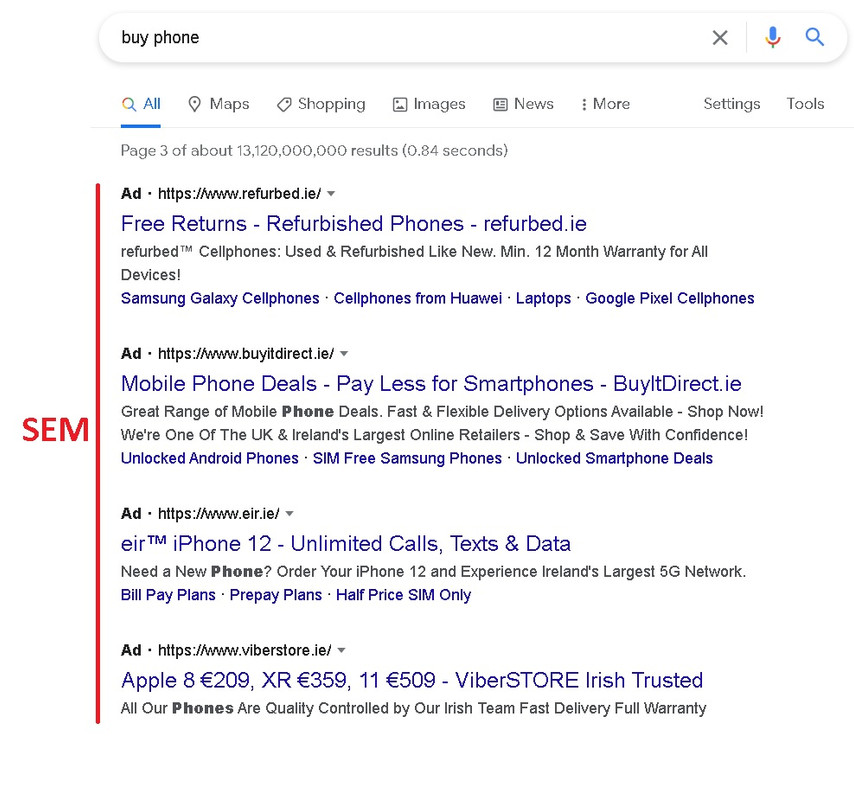The height and width of the screenshot is (800, 854).
Task: Click the newspaper icon on the News tab
Action: click(500, 105)
